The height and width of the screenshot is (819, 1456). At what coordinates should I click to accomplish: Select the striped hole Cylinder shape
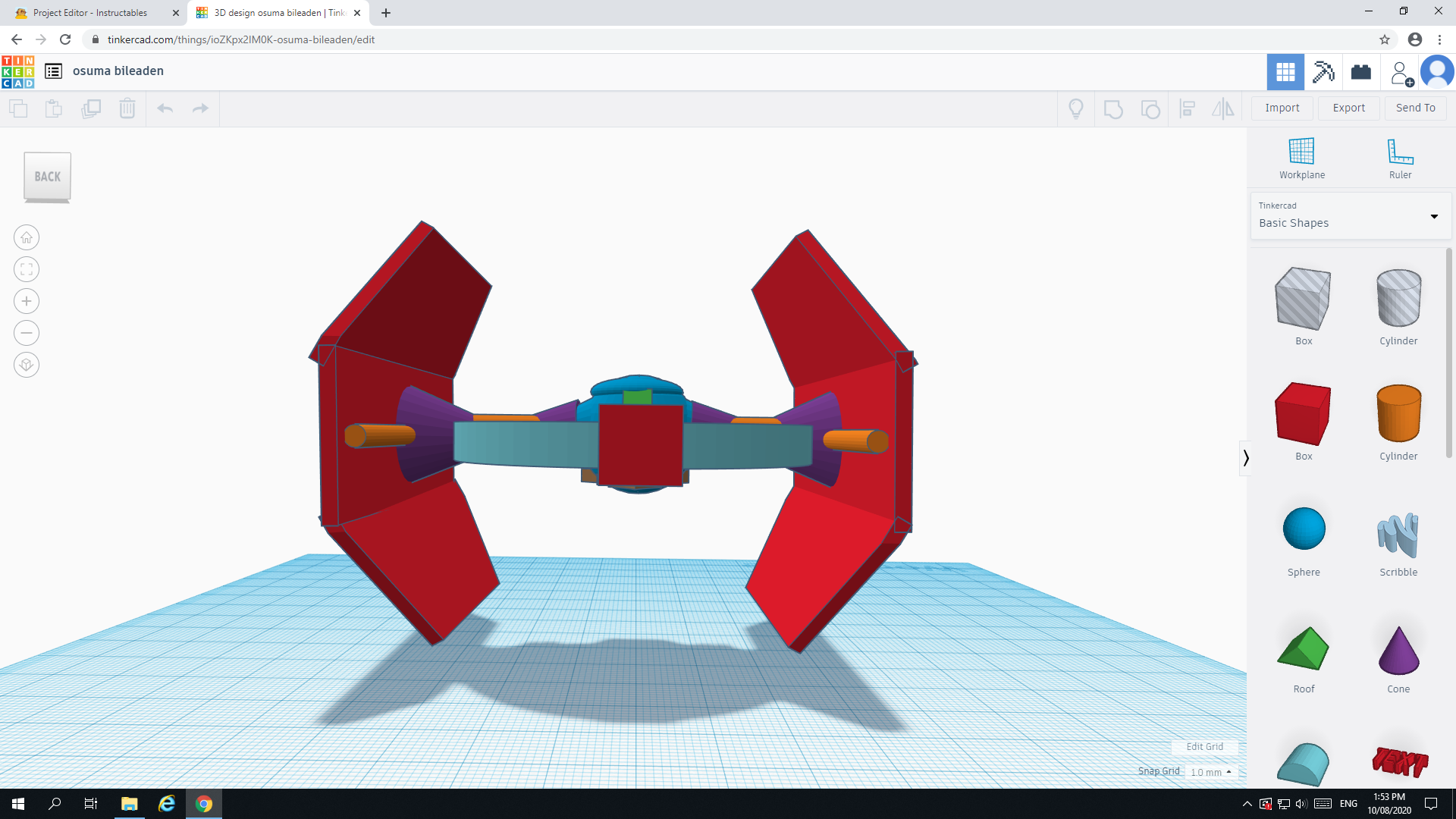[x=1398, y=299]
